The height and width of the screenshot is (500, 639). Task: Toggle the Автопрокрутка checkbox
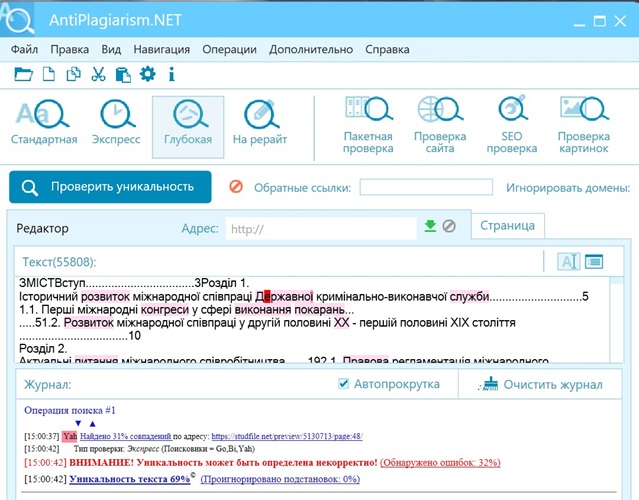tap(344, 383)
